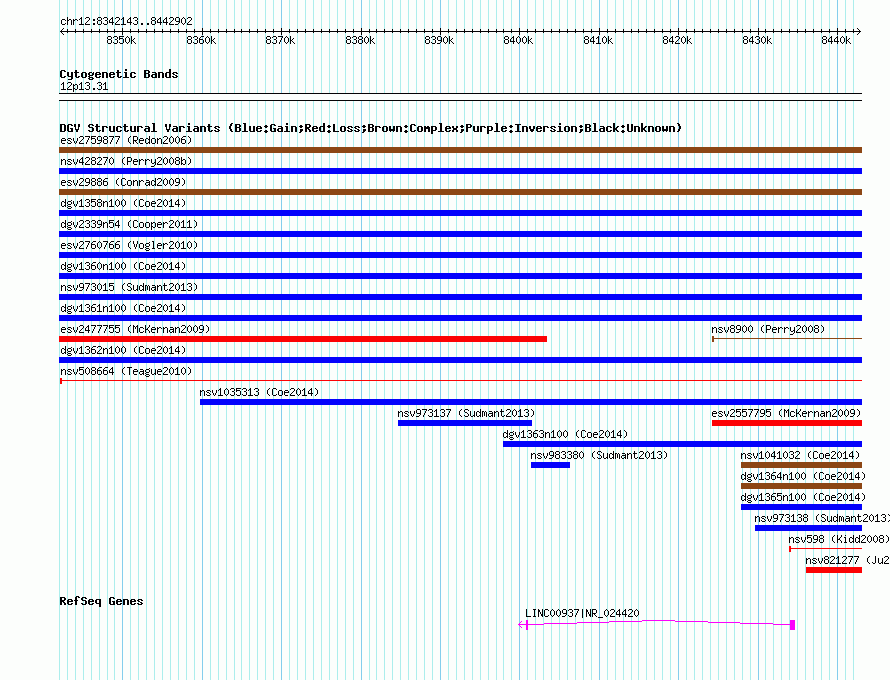The width and height of the screenshot is (890, 680).
Task: Select the nsv428270 (Perry2008b) blue bar
Action: pos(460,171)
